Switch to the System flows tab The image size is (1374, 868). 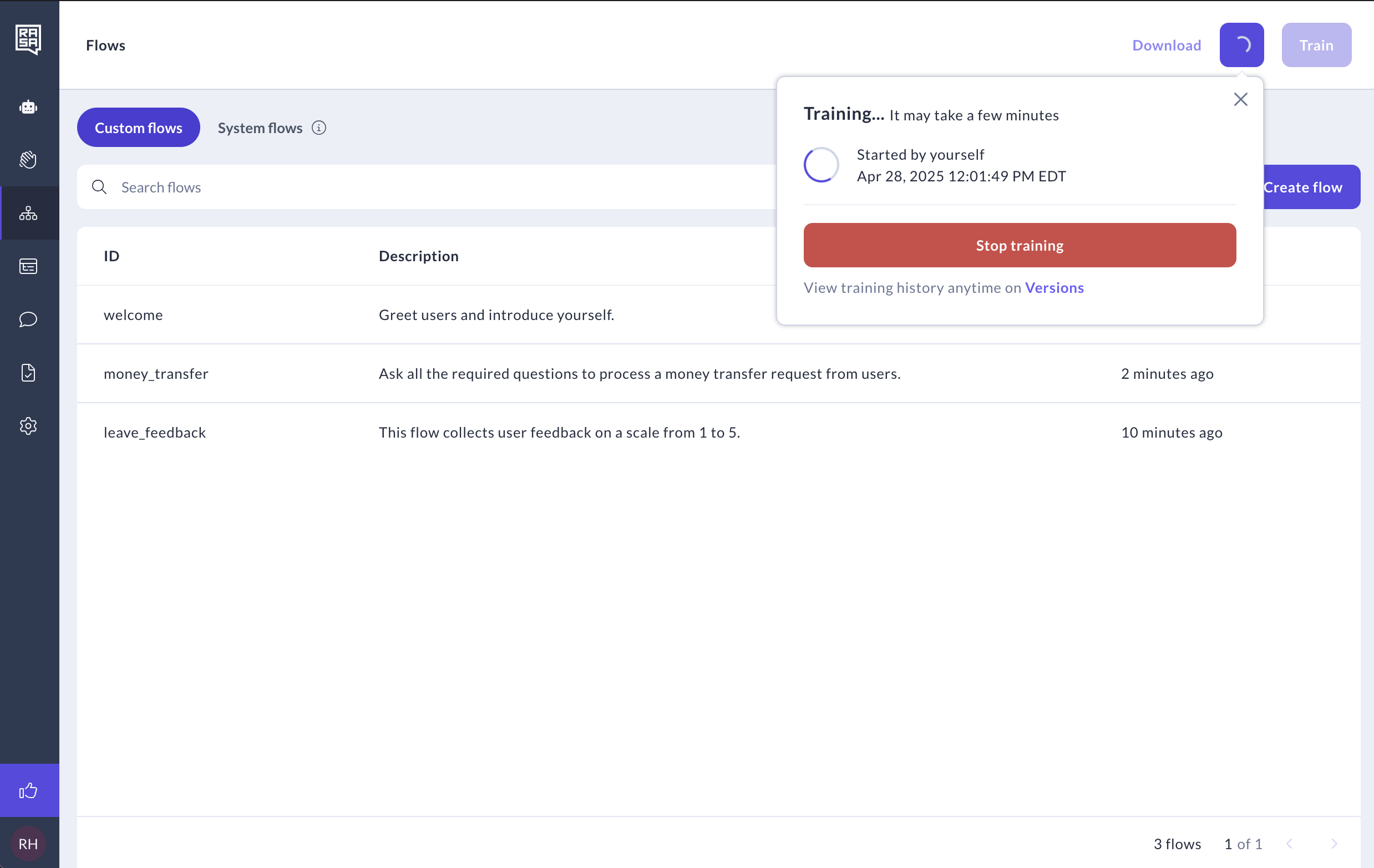point(260,128)
